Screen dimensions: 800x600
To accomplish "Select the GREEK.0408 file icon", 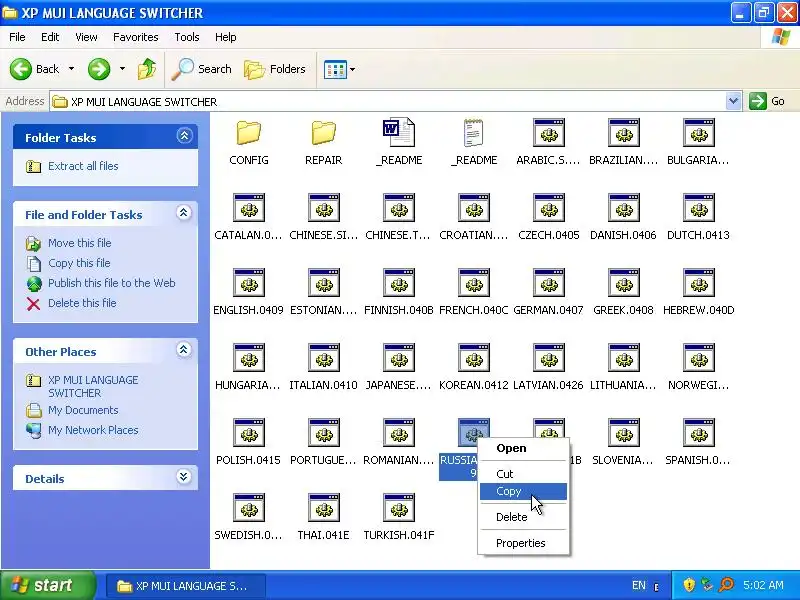I will click(x=623, y=283).
